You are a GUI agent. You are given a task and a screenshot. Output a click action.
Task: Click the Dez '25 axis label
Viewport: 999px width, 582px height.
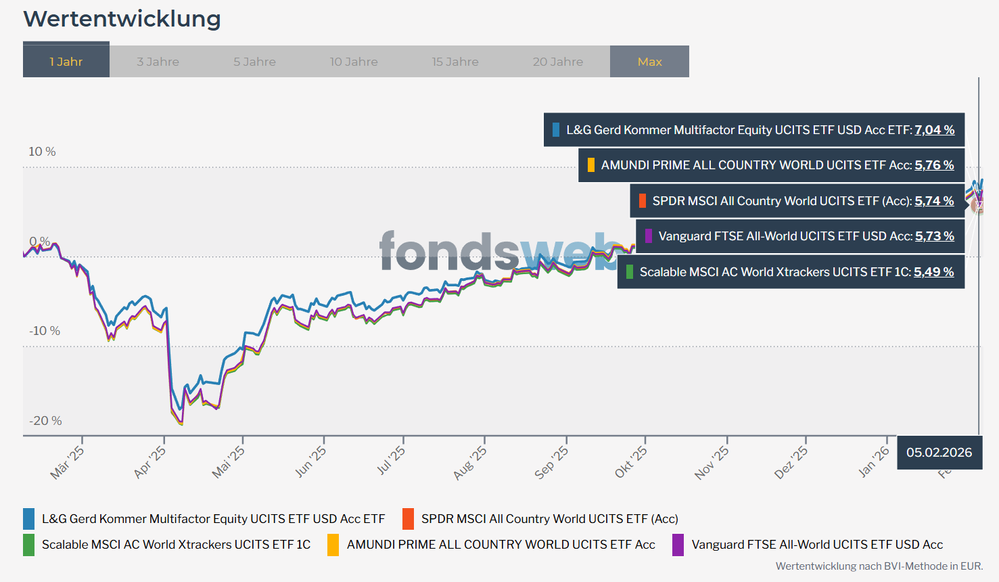[x=791, y=463]
